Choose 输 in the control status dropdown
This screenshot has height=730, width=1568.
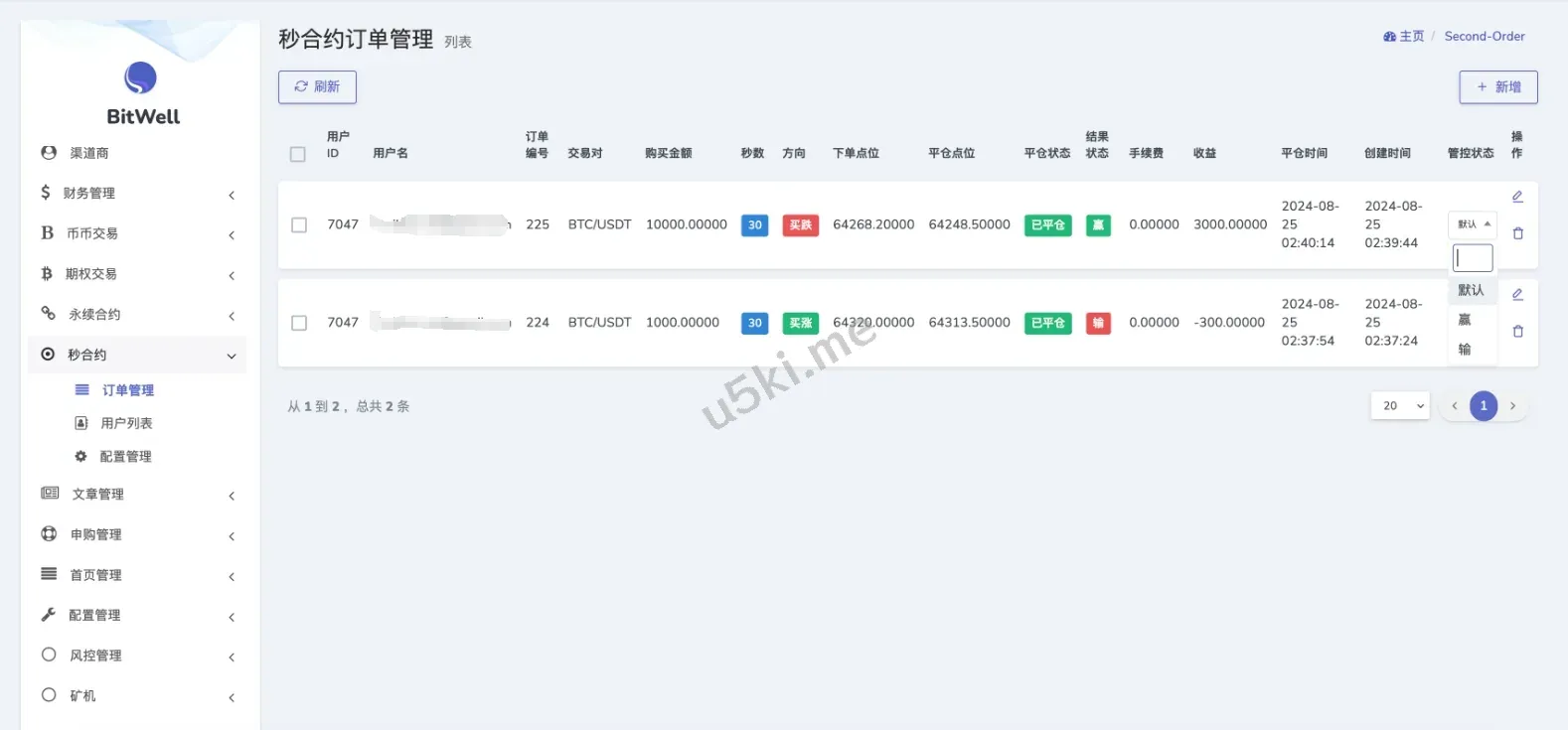(1465, 350)
